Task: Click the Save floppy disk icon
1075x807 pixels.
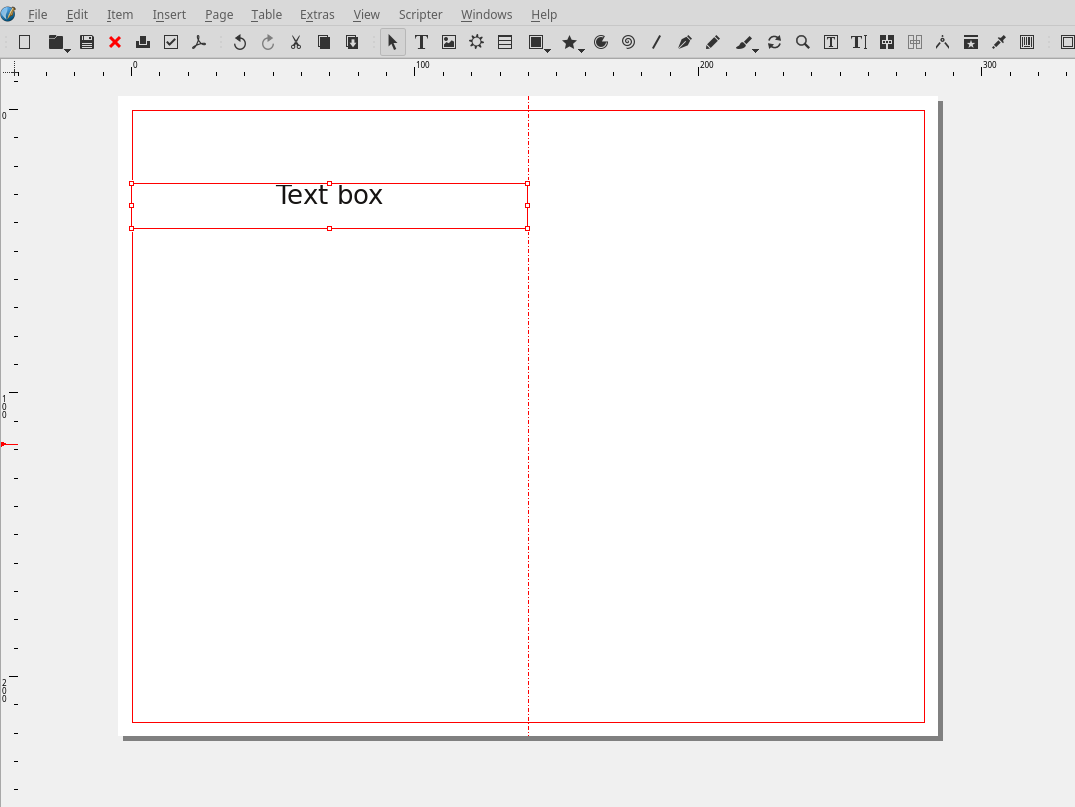Action: pos(87,42)
